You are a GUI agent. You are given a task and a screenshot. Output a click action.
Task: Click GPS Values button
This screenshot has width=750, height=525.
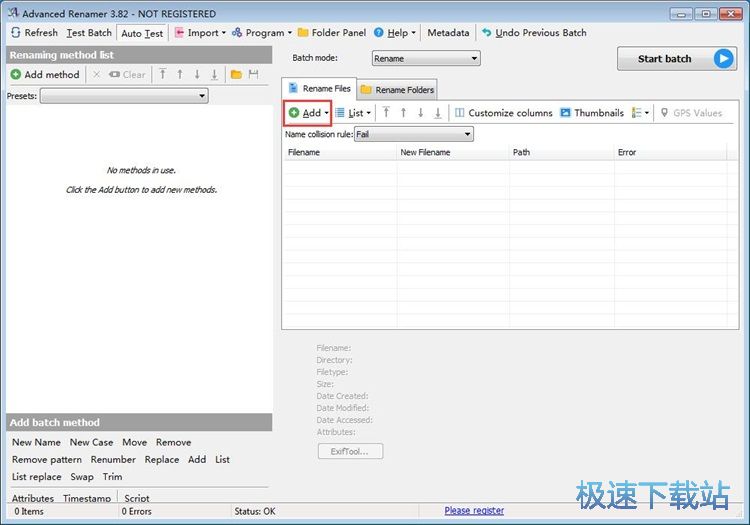pos(691,113)
